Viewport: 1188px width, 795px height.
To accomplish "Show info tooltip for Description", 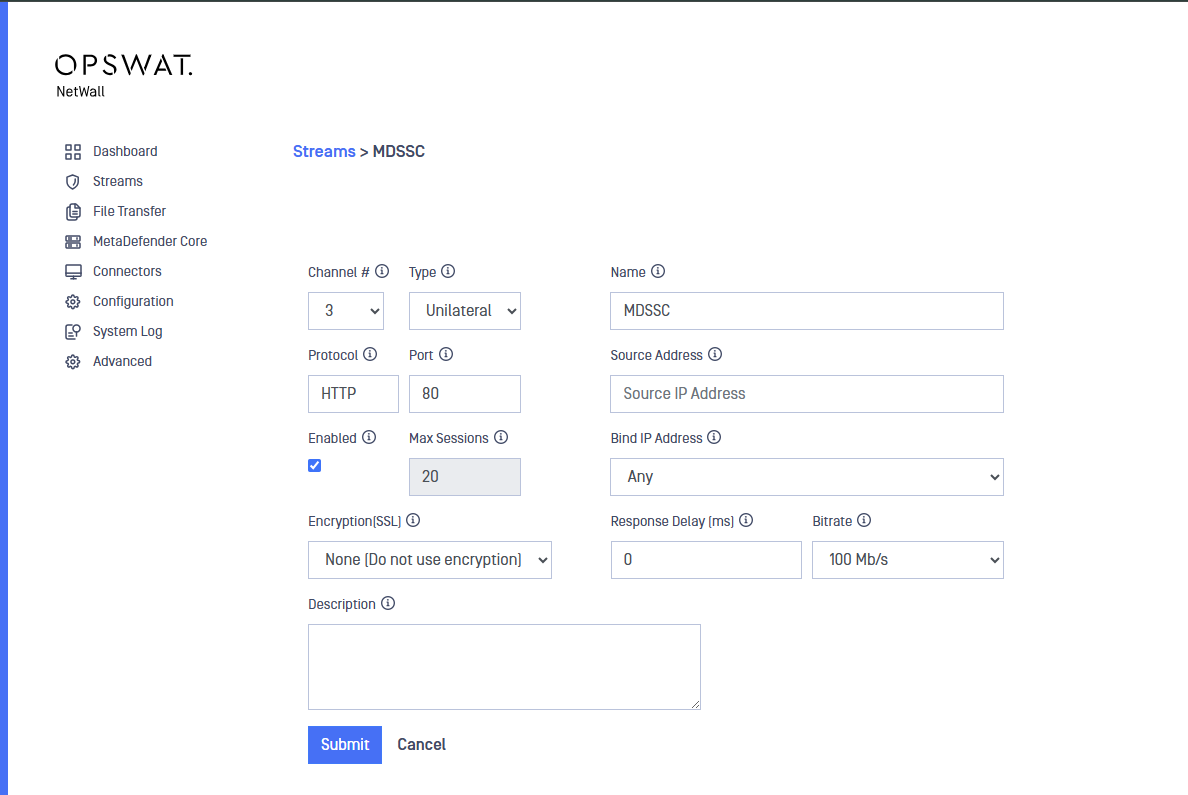I will 388,603.
